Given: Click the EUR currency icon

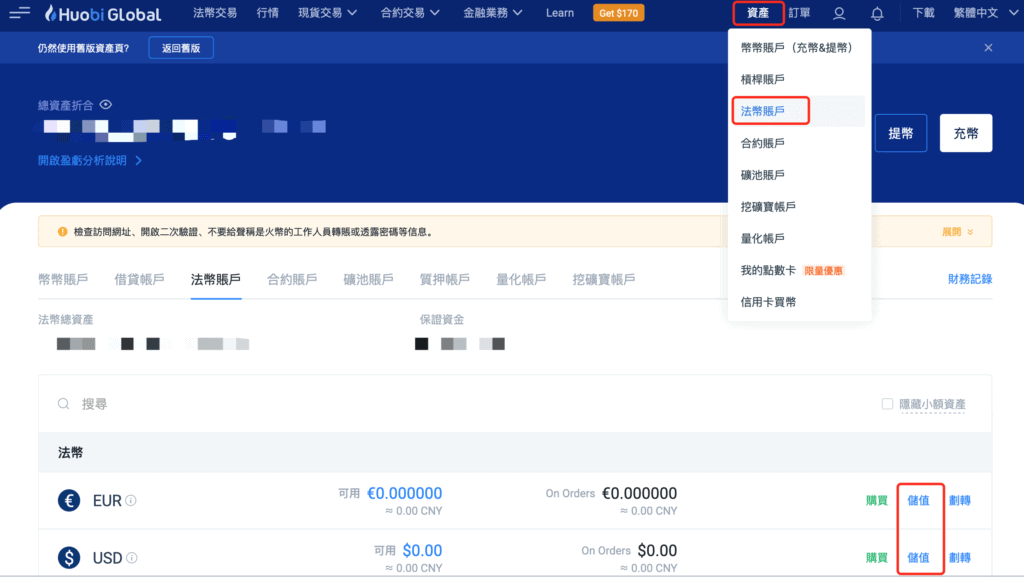Looking at the screenshot, I should (69, 501).
